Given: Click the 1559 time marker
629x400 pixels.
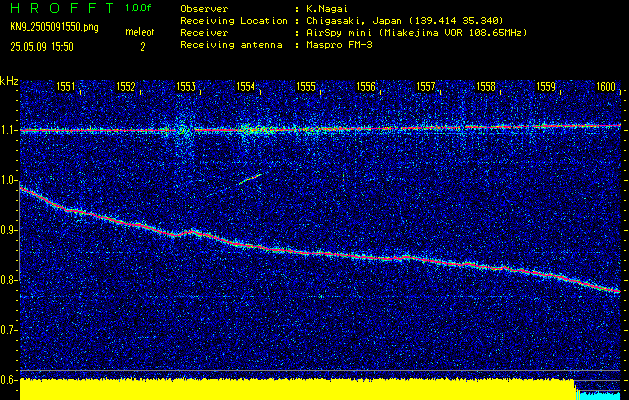Looking at the screenshot, I should tap(546, 87).
